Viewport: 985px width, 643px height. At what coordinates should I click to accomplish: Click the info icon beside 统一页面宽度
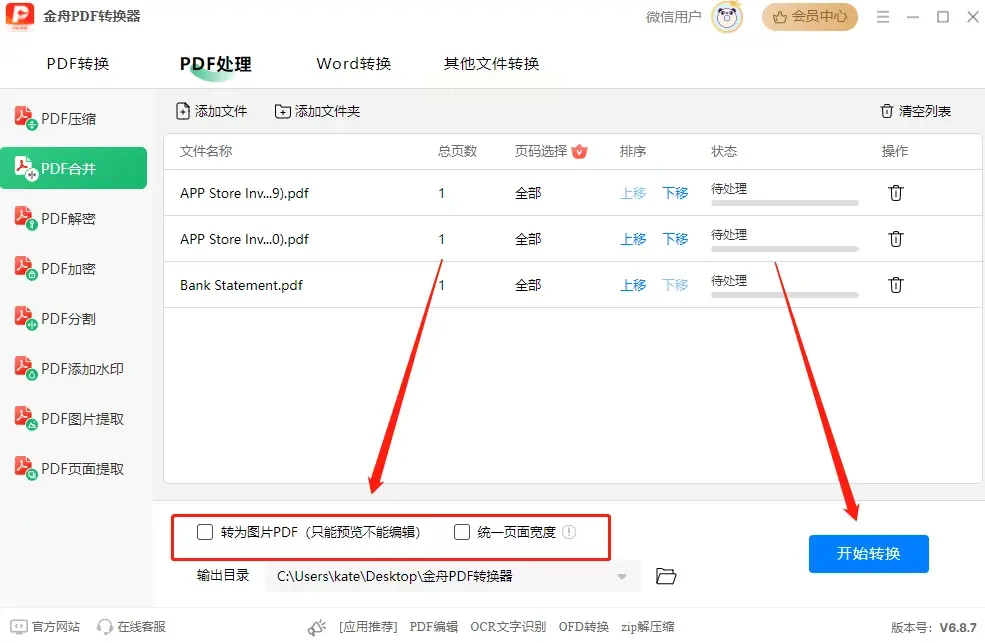coord(569,532)
